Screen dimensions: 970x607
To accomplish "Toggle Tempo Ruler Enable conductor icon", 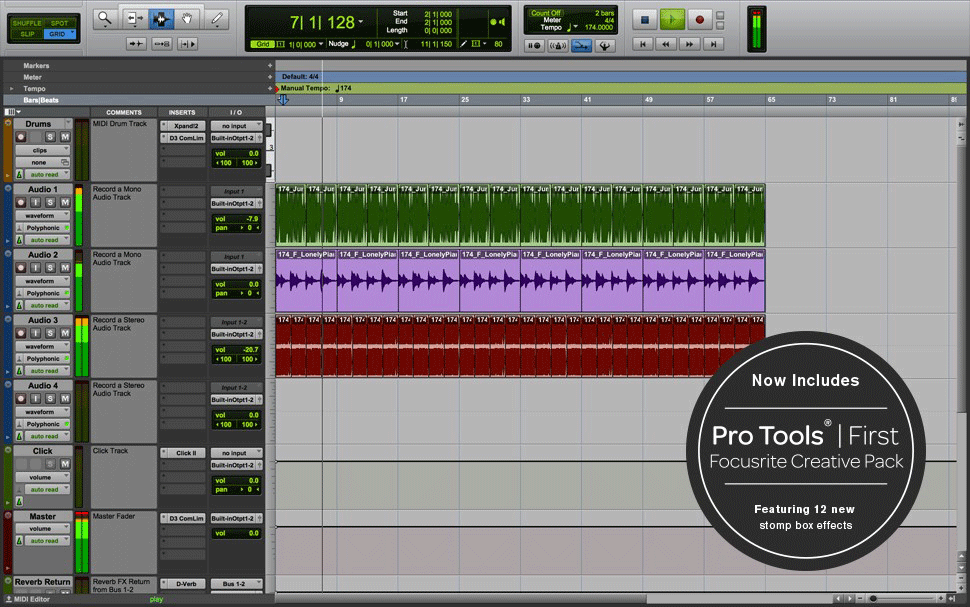I will 604,45.
